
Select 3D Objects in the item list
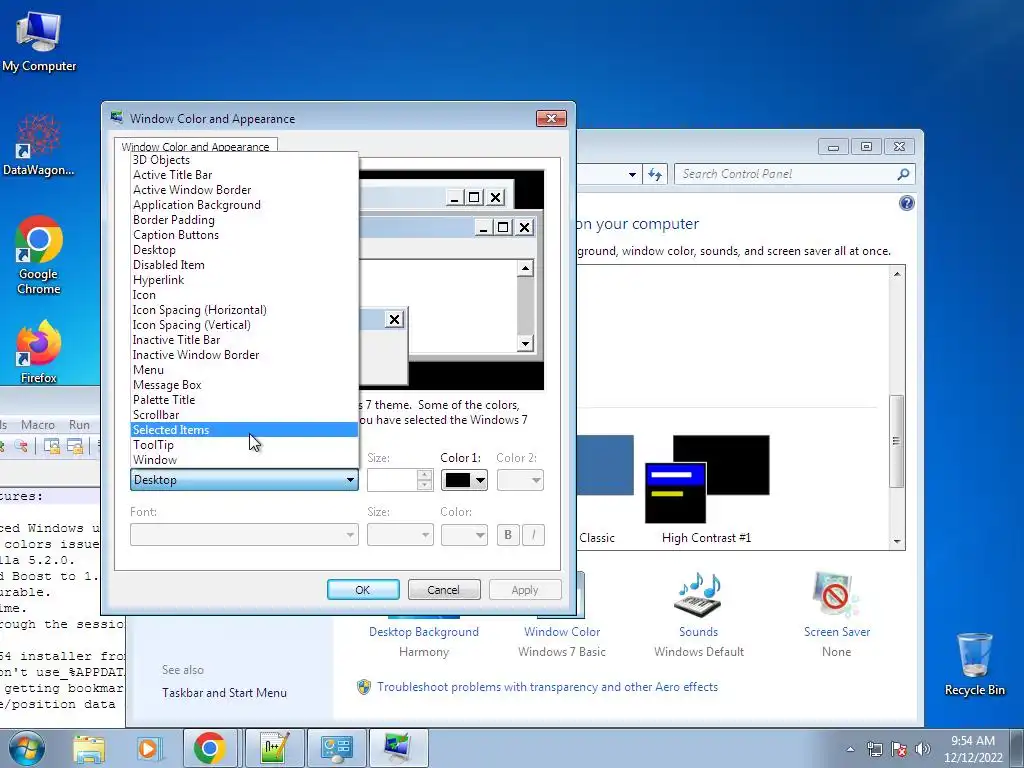click(x=244, y=160)
